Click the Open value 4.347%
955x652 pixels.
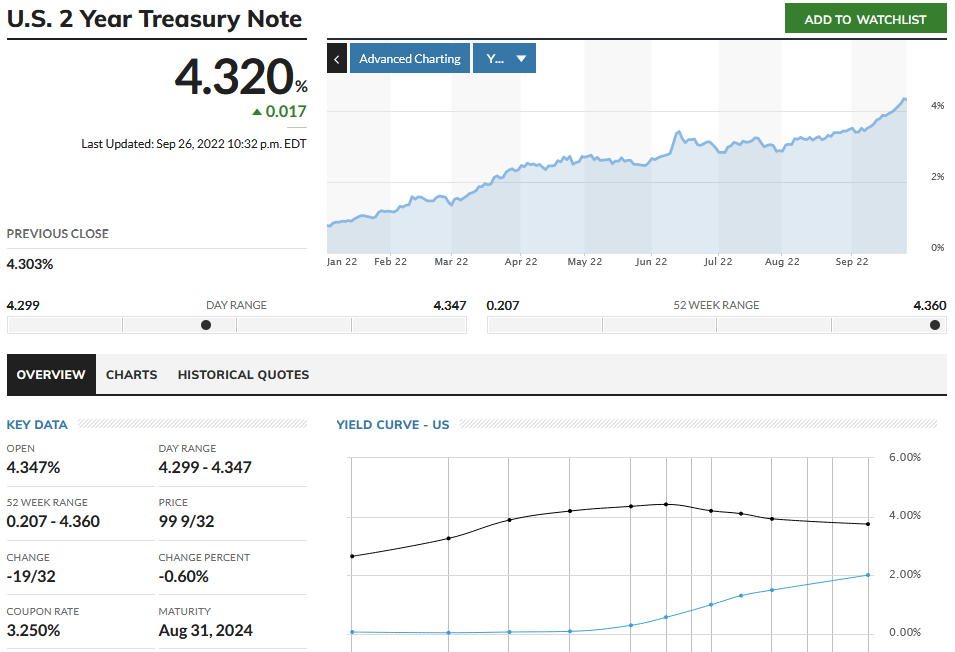click(x=33, y=468)
